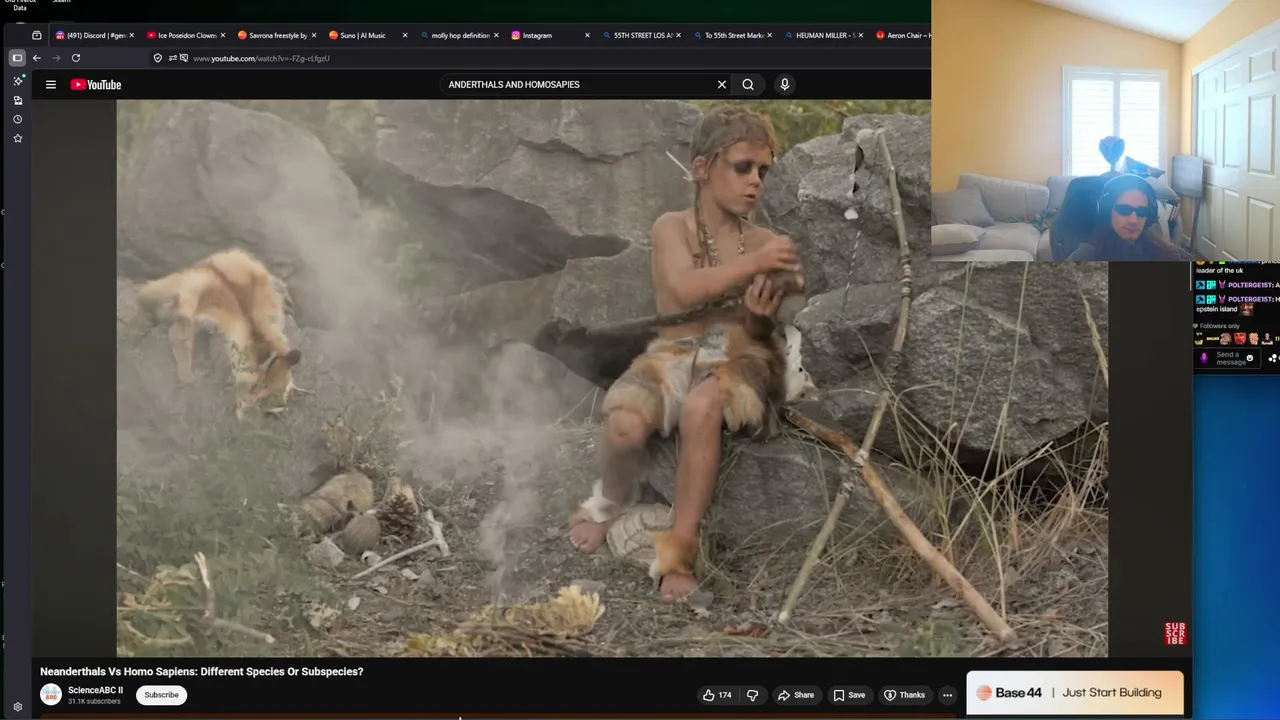Click the purple microphone icon in chat
1280x720 pixels.
tap(1203, 358)
